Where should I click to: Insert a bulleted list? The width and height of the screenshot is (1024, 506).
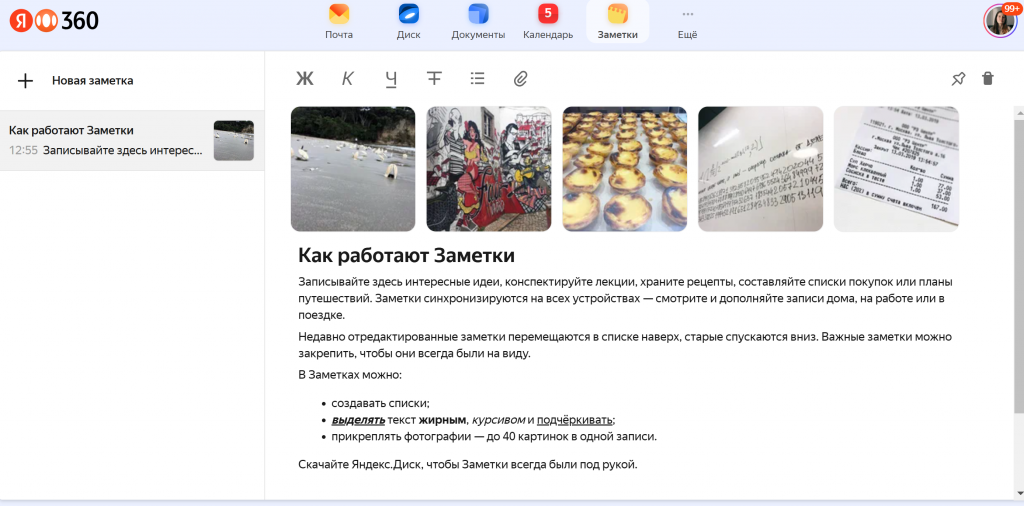tap(477, 79)
